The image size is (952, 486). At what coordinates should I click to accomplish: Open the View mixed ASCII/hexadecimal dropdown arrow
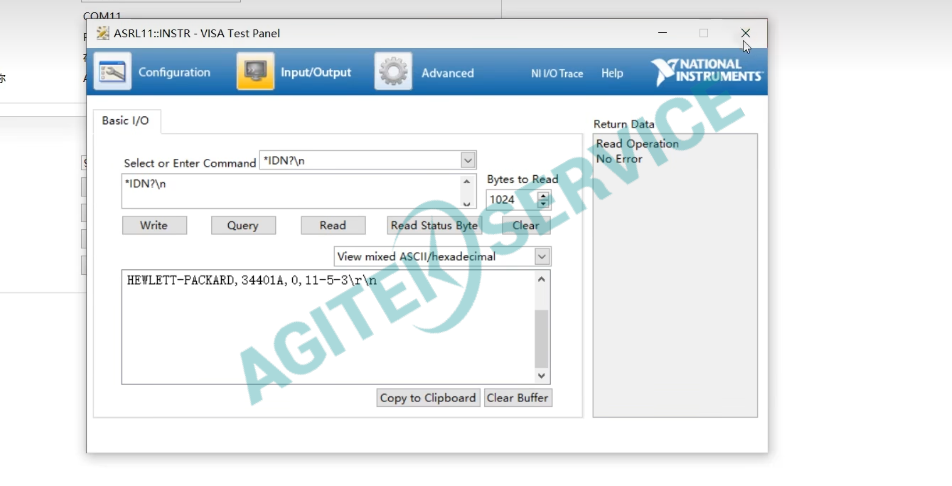[x=542, y=256]
